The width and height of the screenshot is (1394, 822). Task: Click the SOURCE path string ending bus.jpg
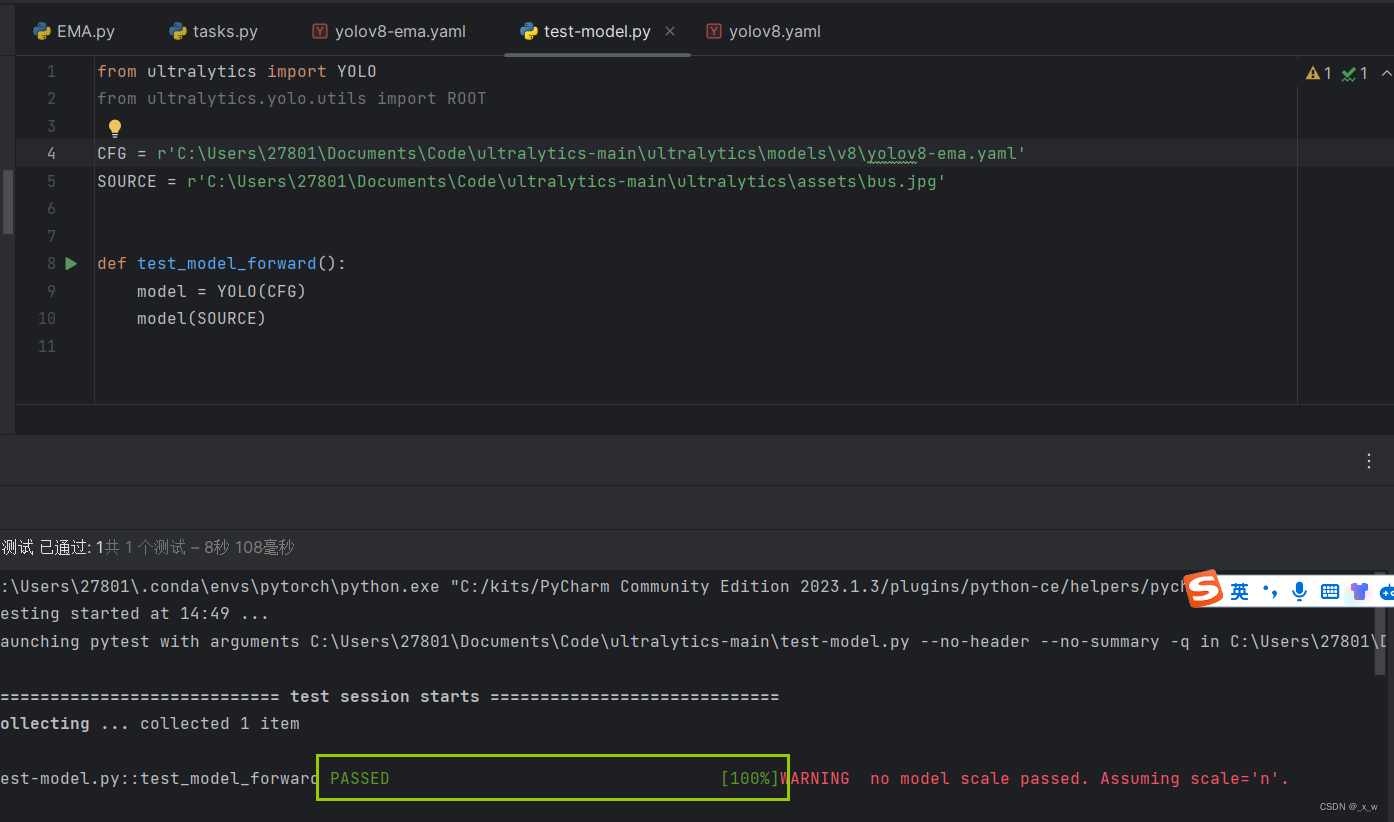[566, 181]
